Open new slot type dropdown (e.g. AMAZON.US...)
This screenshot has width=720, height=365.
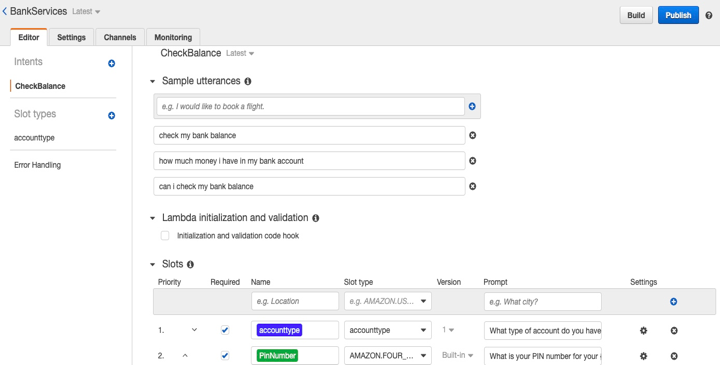(388, 301)
